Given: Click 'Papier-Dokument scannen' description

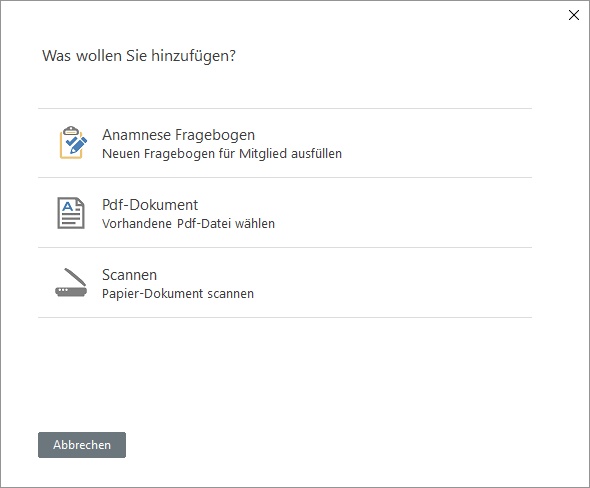Looking at the screenshot, I should tap(178, 293).
